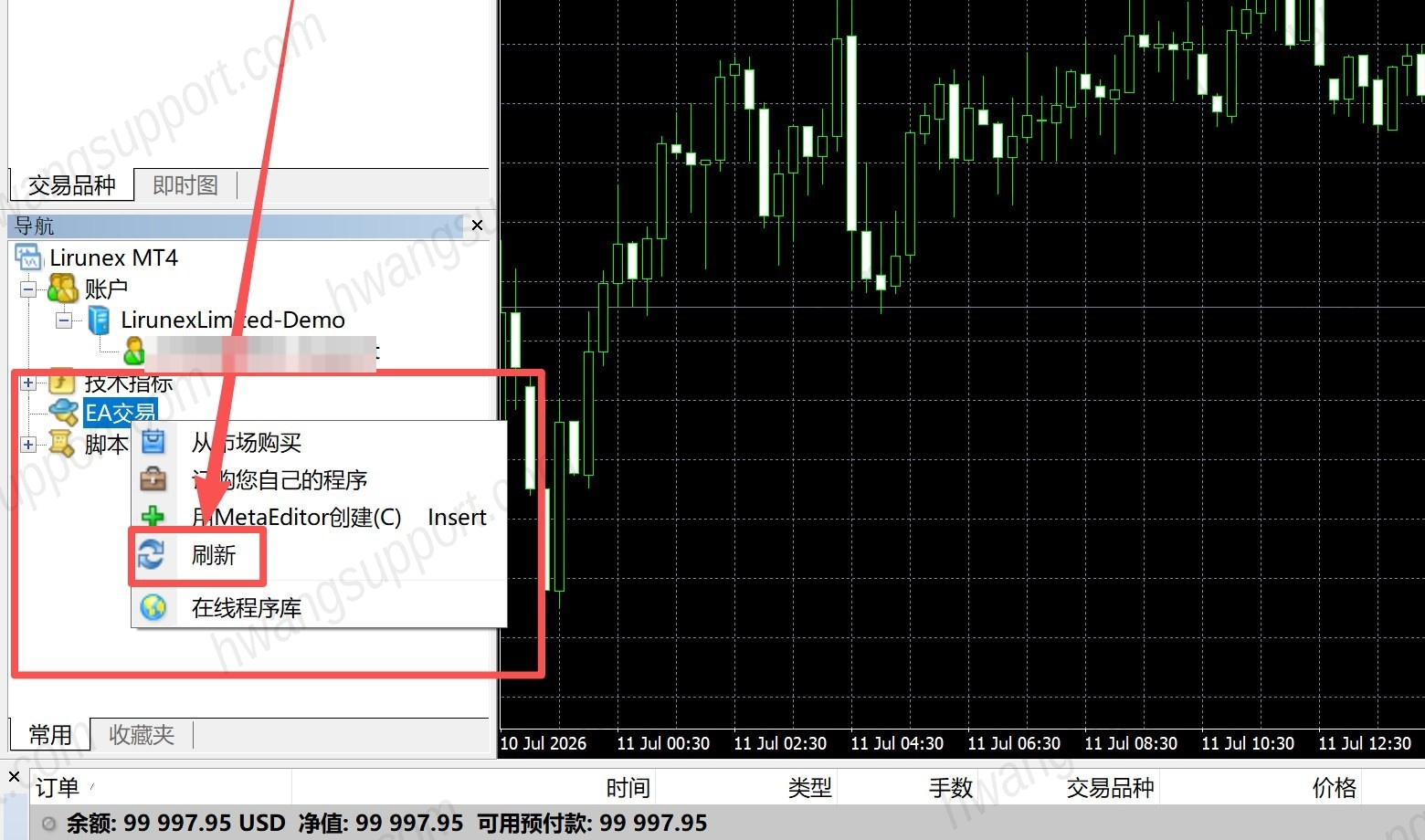Select the LirunexLimited-Demo tree label
This screenshot has height=840, width=1425.
(233, 320)
